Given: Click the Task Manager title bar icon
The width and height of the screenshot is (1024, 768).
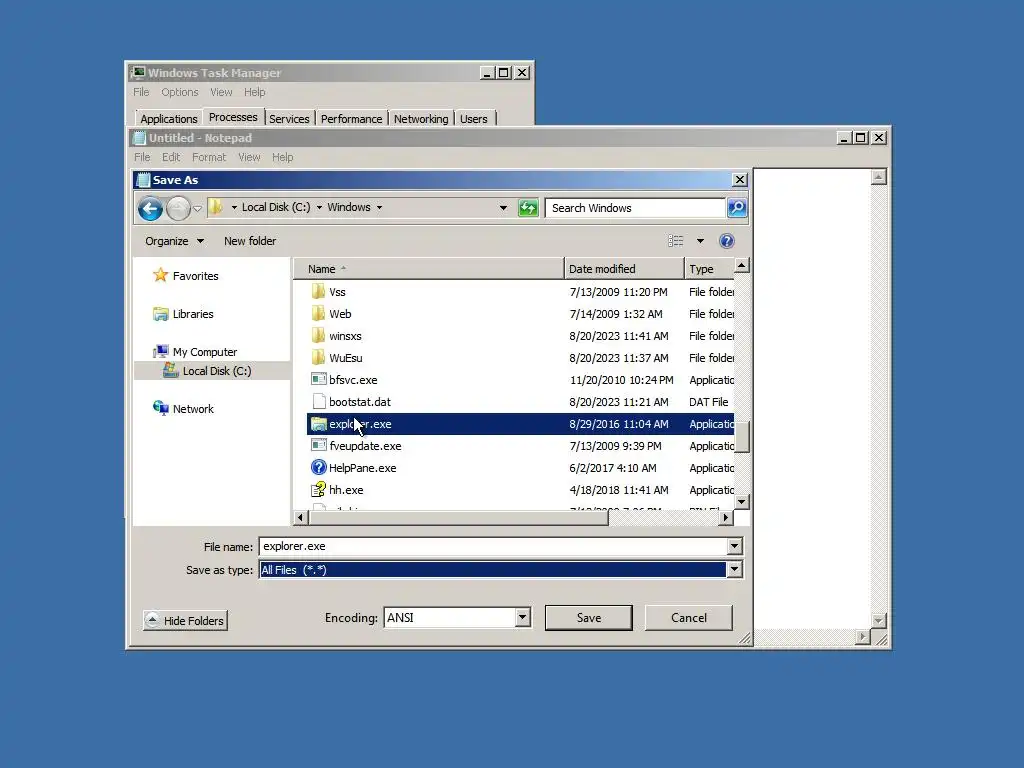Looking at the screenshot, I should pos(137,72).
